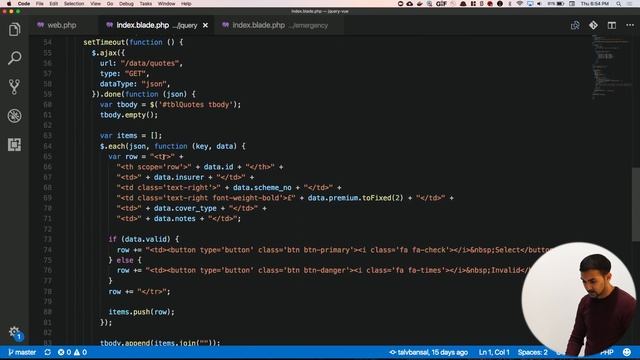Viewport: 640px width, 360px height.
Task: Open the Tasks menu
Action: [146, 4]
